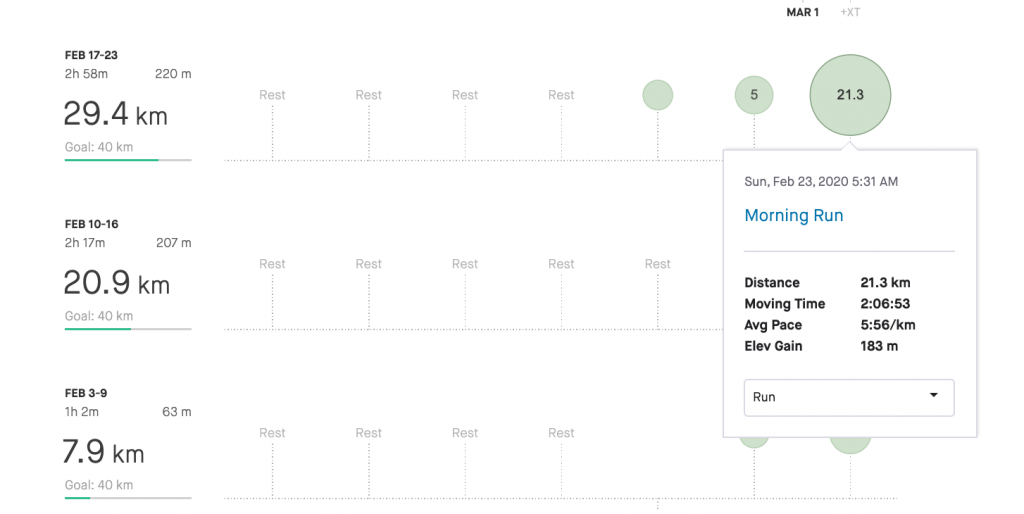Click the dropdown arrow beside Run
1024x514 pixels.
point(934,395)
